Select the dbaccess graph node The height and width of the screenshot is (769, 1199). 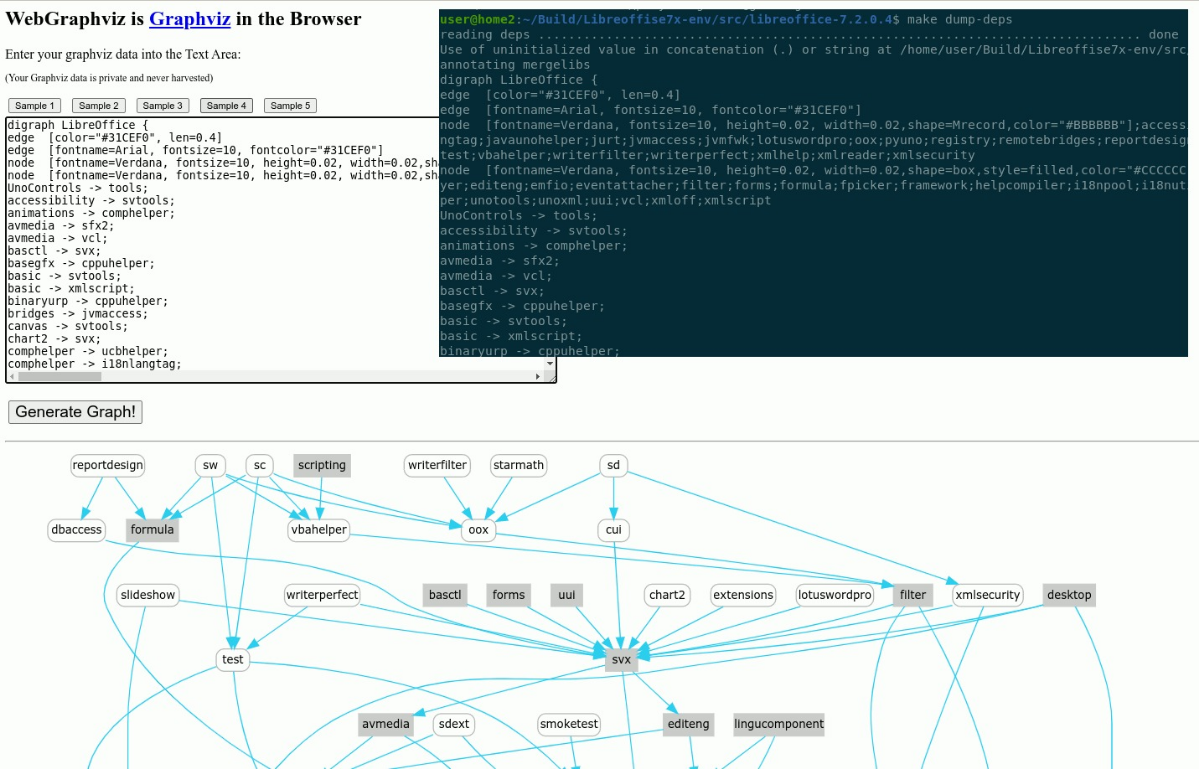pyautogui.click(x=76, y=530)
